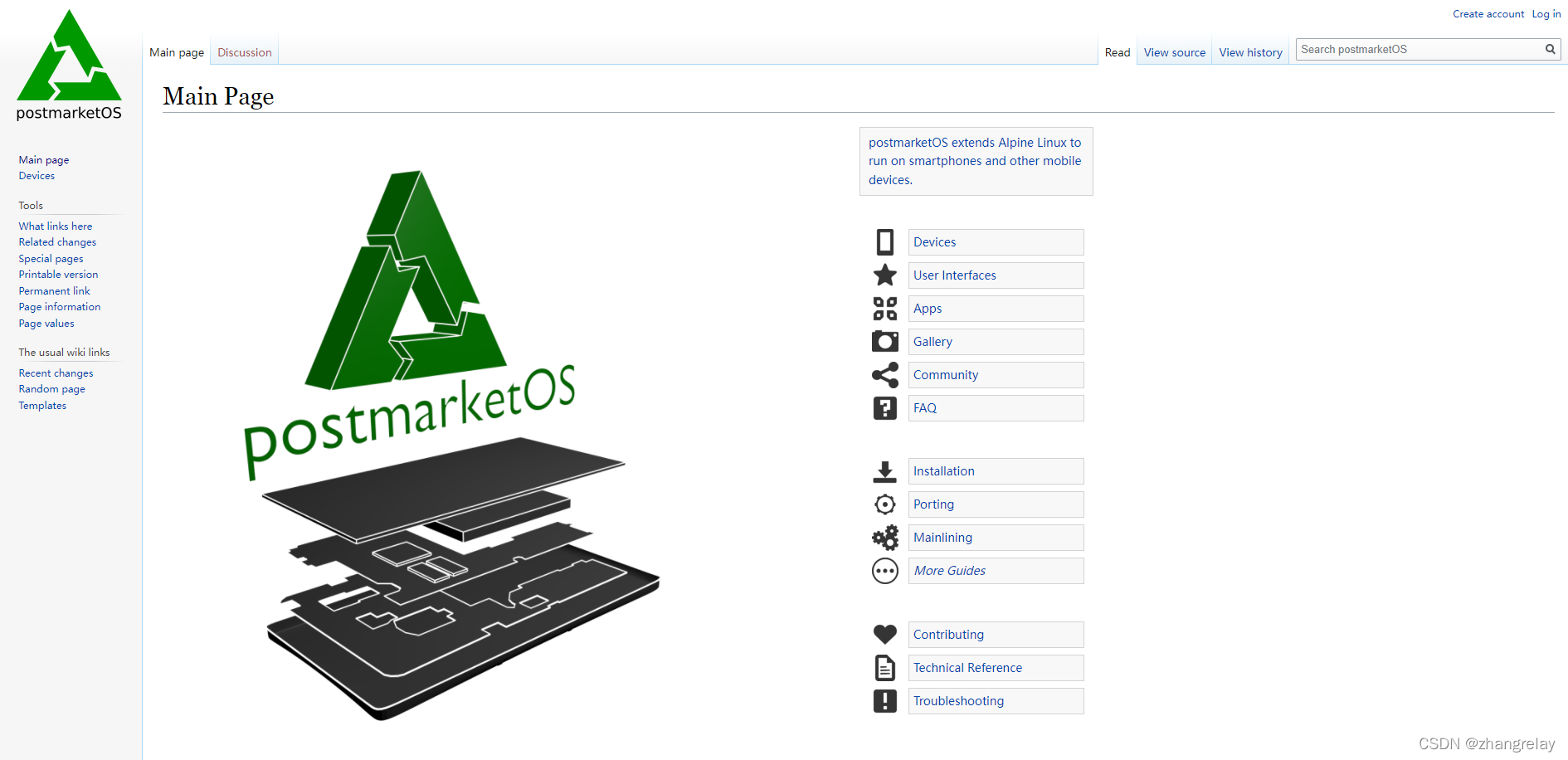Click the Log in link

click(1546, 14)
